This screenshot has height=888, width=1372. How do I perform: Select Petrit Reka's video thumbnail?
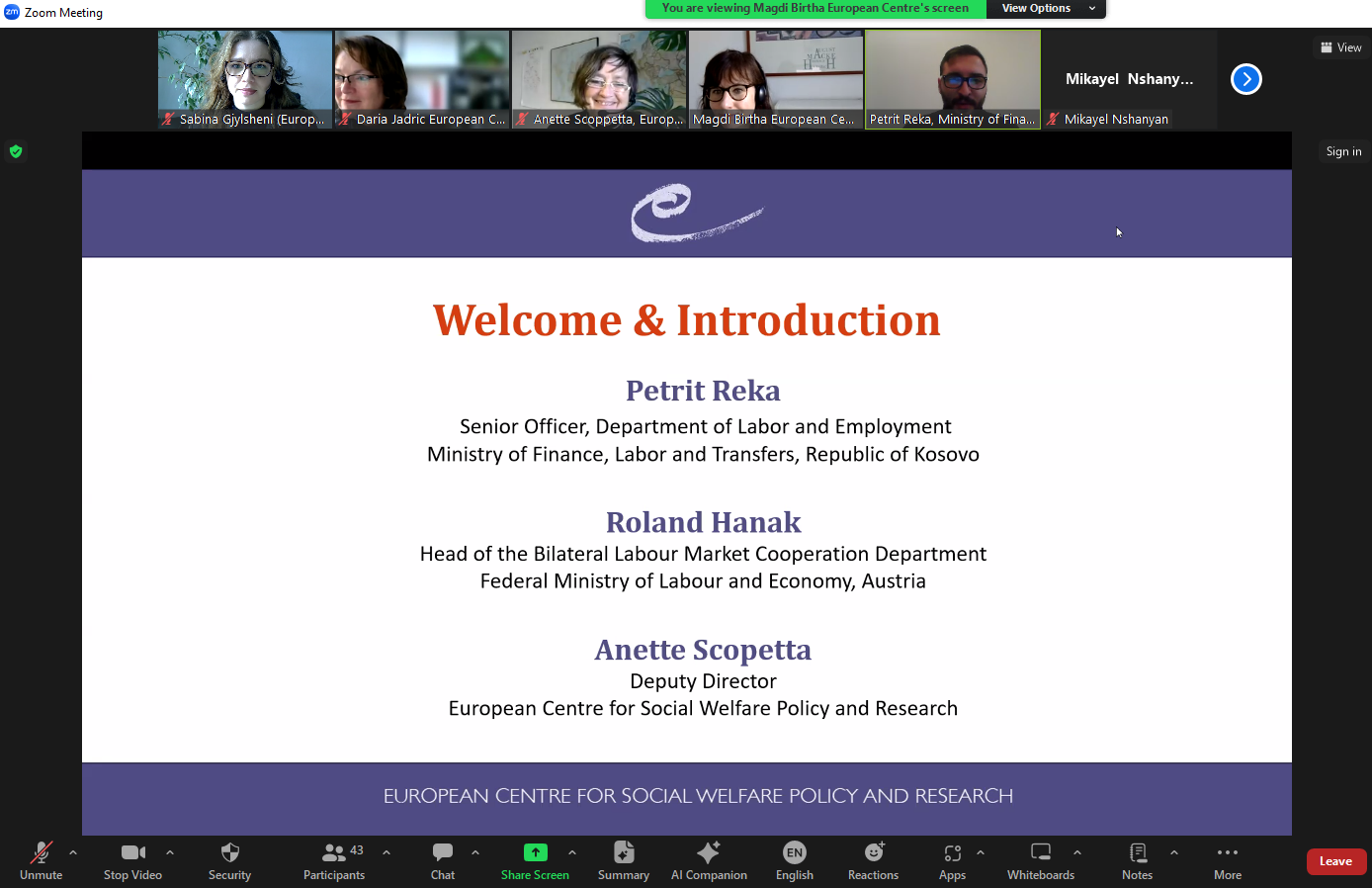[x=952, y=79]
